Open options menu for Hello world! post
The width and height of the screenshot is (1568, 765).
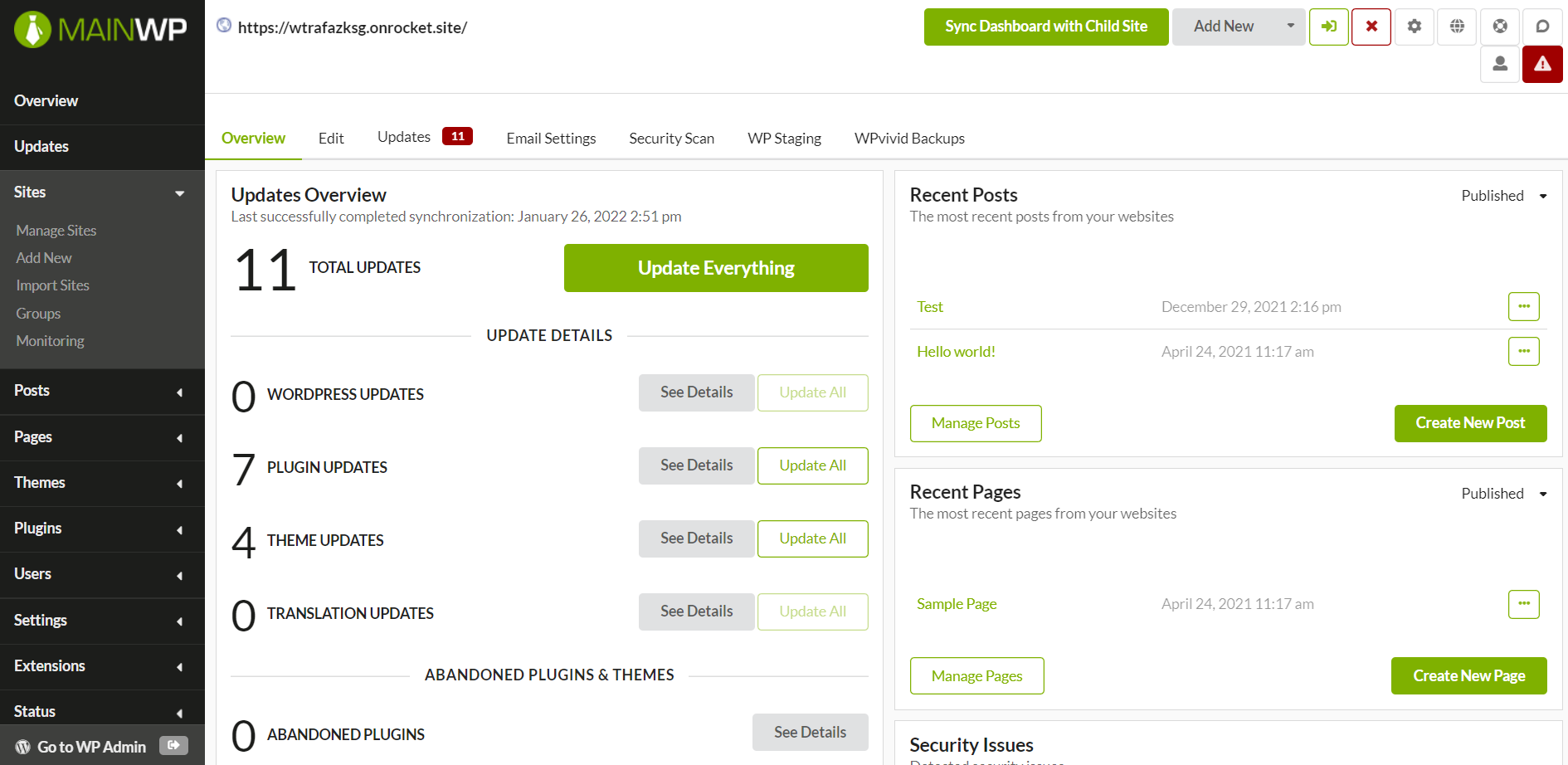click(1523, 351)
